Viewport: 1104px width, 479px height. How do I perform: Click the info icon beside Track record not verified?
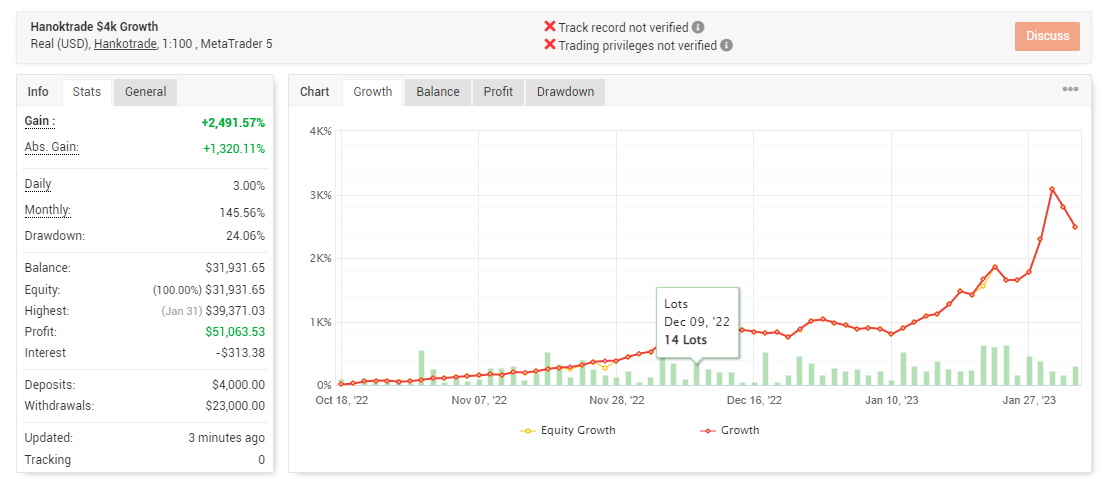pos(698,27)
